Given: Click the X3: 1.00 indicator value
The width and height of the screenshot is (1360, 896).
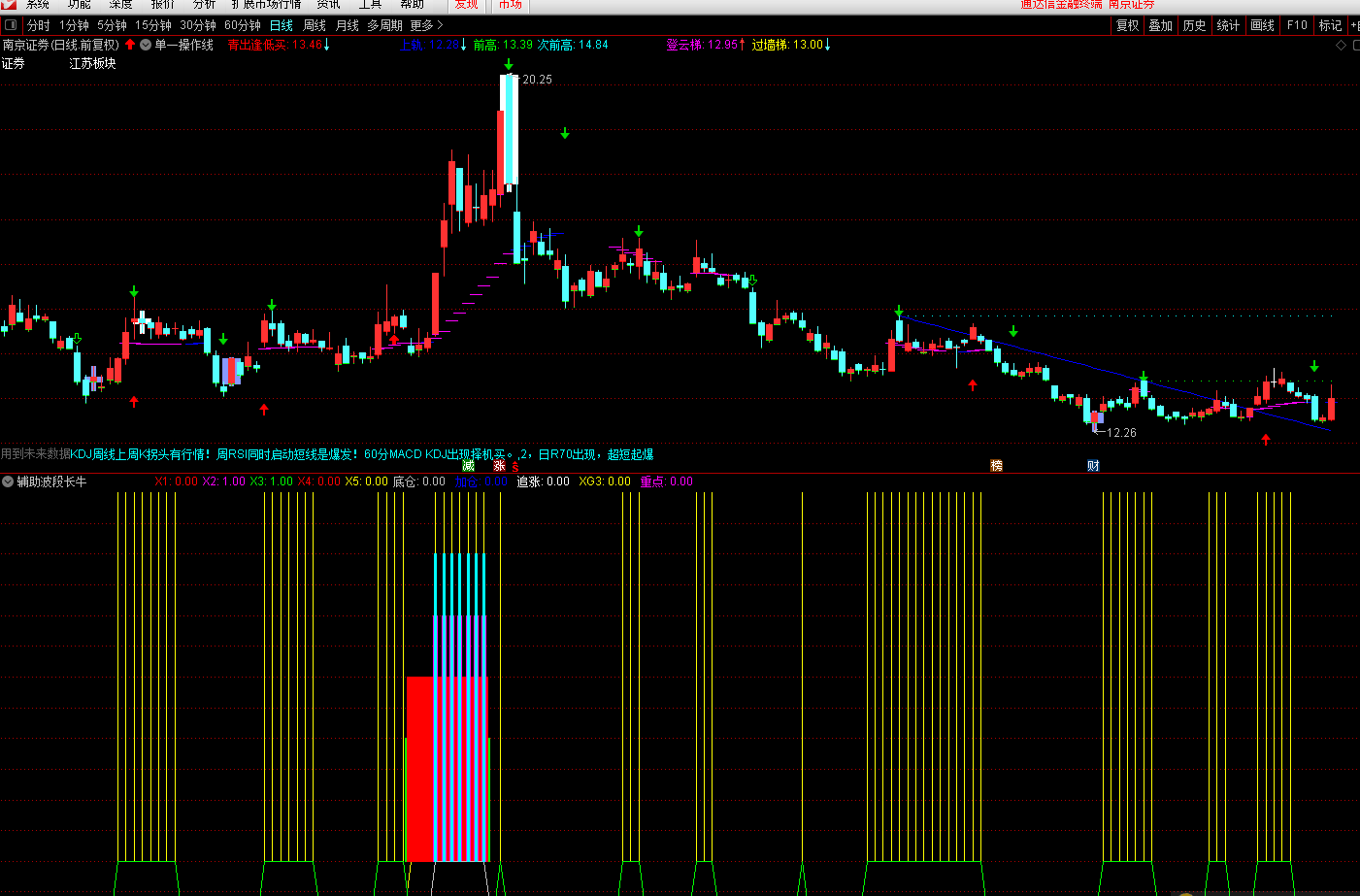Looking at the screenshot, I should tap(271, 481).
